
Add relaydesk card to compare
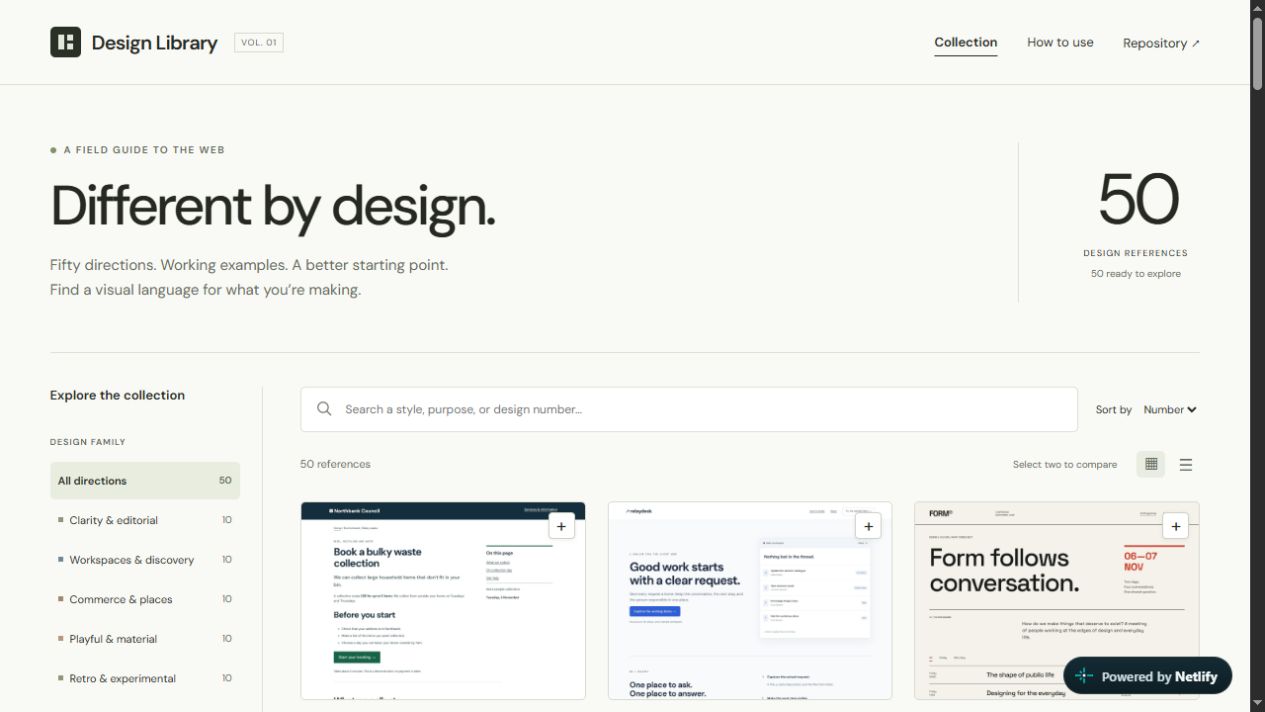pos(868,526)
